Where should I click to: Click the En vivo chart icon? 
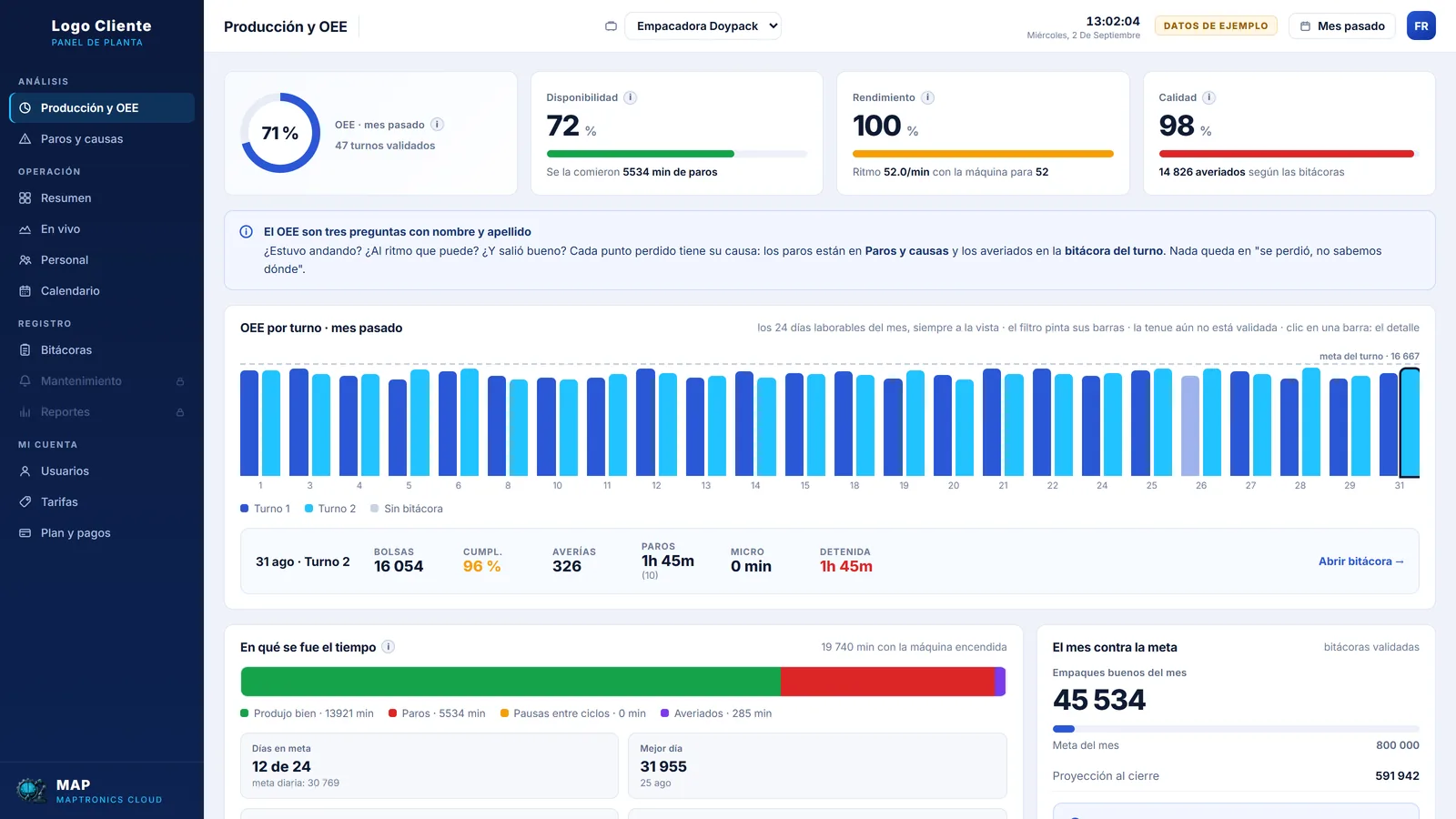pos(25,229)
